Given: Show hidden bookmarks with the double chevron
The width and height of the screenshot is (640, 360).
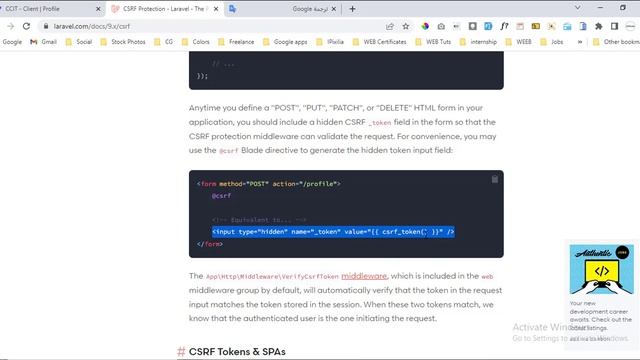Looking at the screenshot, I should 580,42.
